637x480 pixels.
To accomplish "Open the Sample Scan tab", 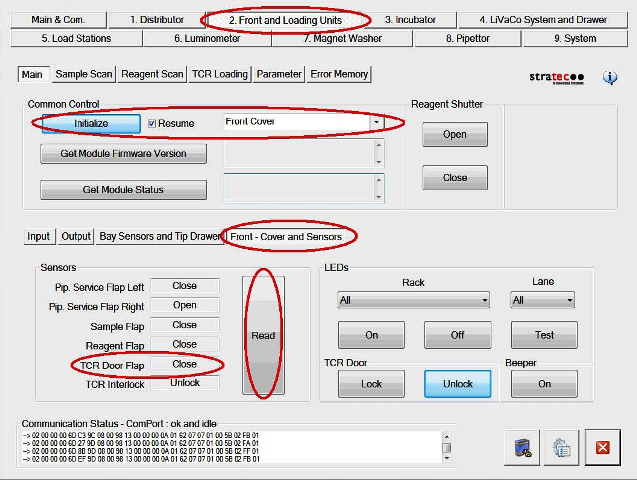I will (83, 74).
